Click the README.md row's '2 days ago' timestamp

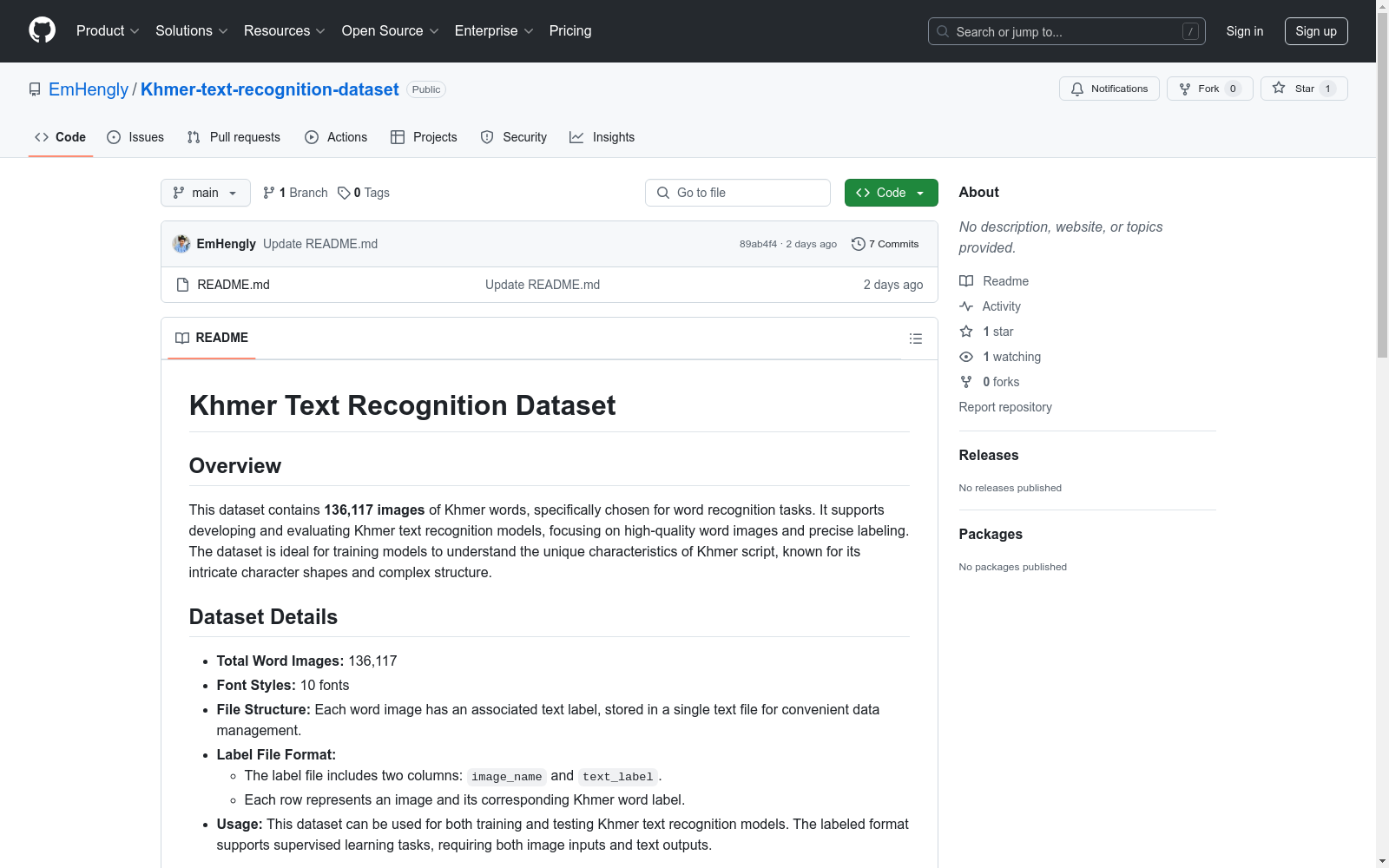pyautogui.click(x=893, y=285)
